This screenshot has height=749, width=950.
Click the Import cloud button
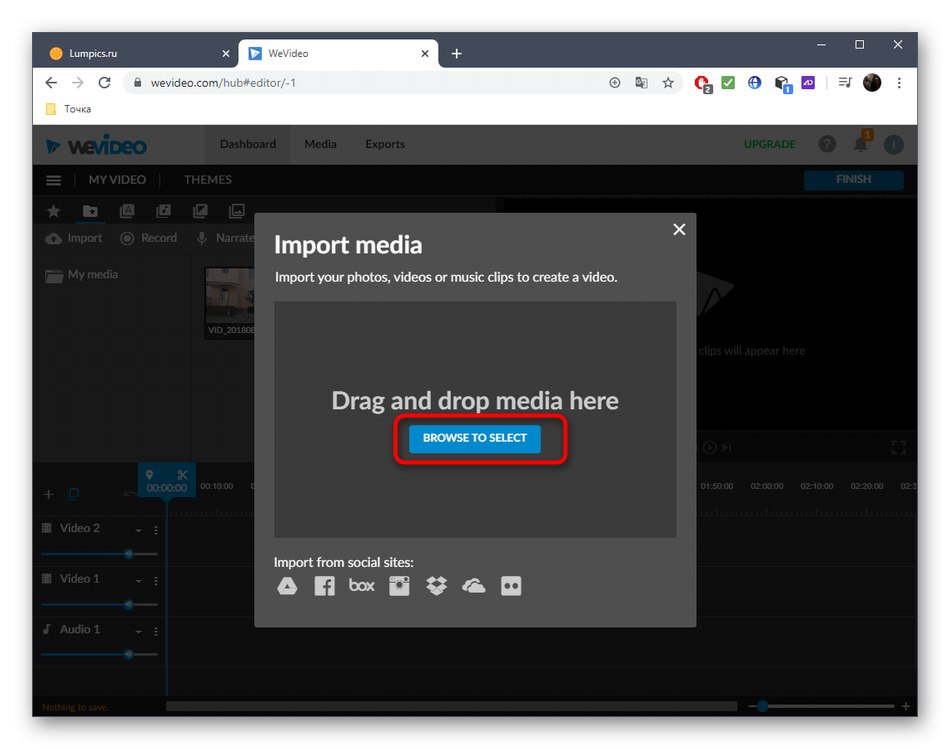tap(73, 238)
